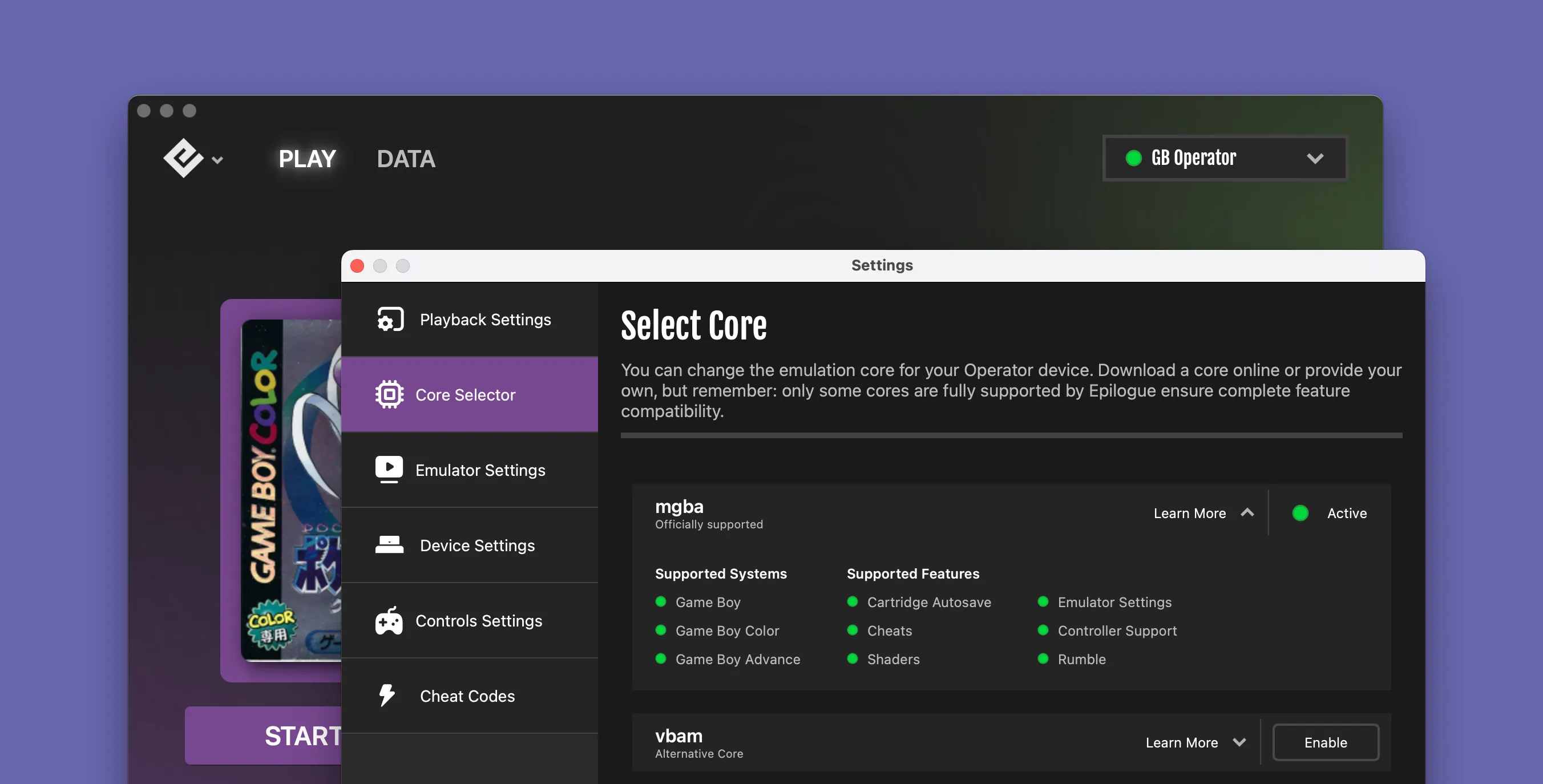Image resolution: width=1543 pixels, height=784 pixels.
Task: Open Cheat Codes via the lightning icon
Action: pos(386,696)
